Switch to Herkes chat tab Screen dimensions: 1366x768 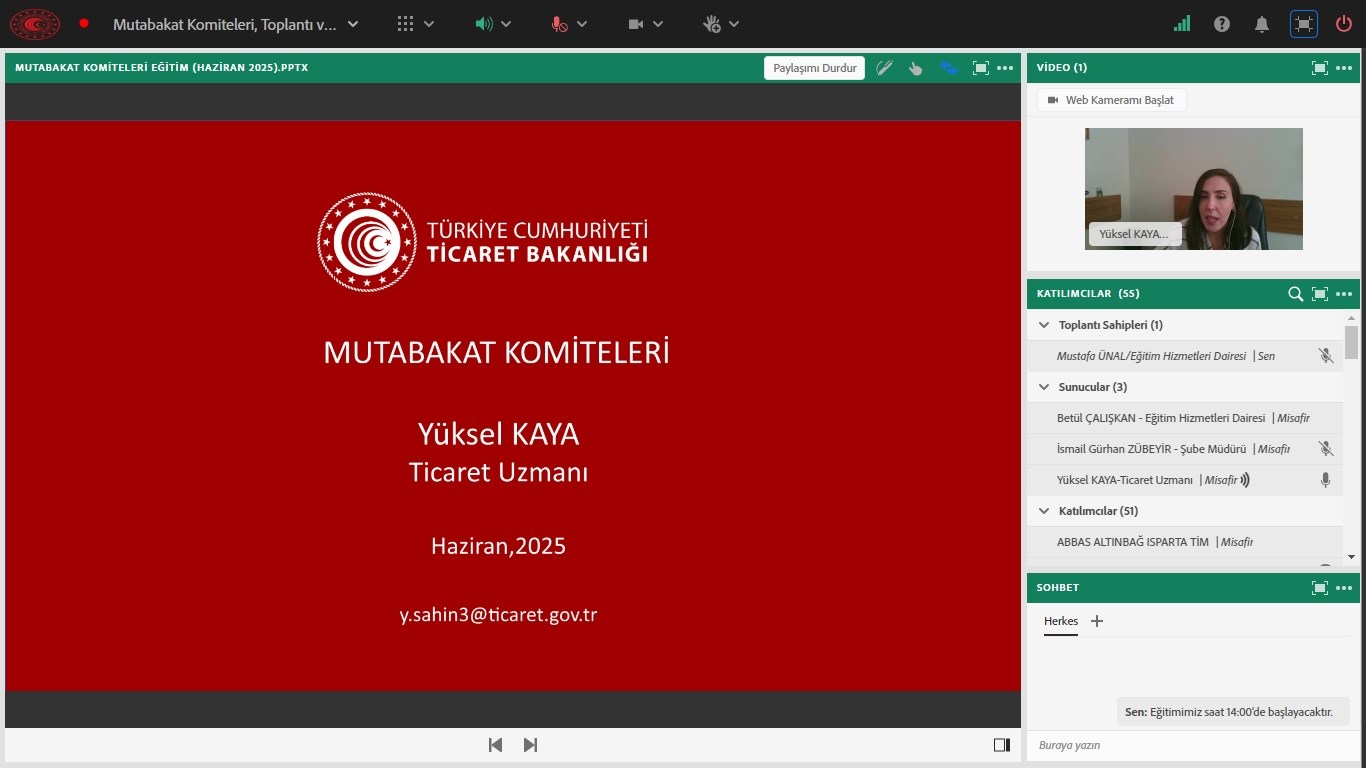pos(1061,622)
